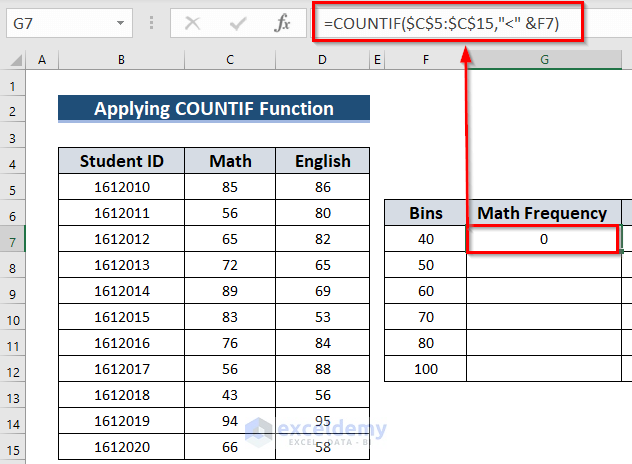Click the Cancel (X) formula icon
Image resolution: width=632 pixels, height=464 pixels.
coord(192,23)
